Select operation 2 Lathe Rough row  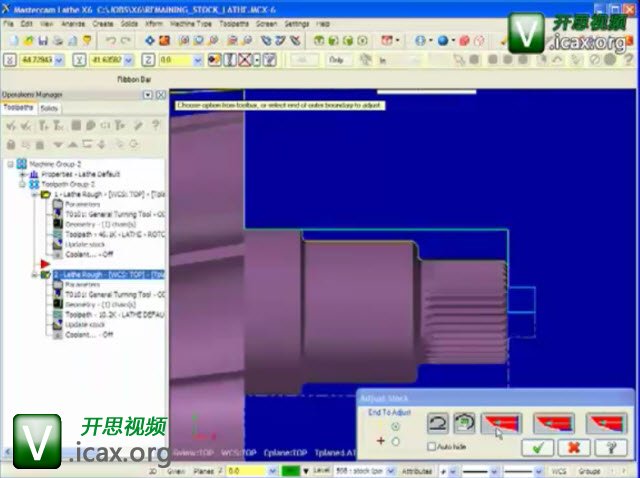109,275
